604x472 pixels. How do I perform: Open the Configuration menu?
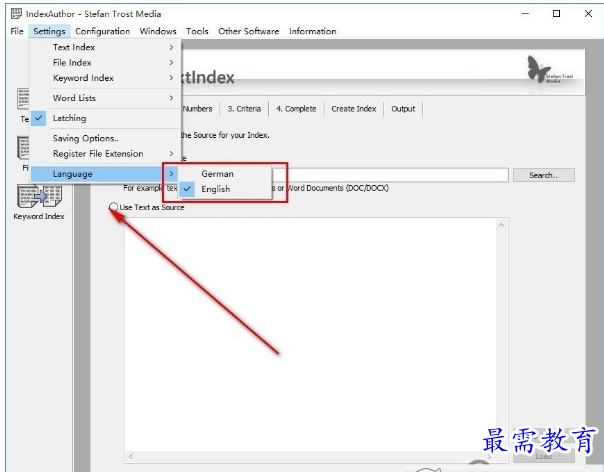[102, 31]
